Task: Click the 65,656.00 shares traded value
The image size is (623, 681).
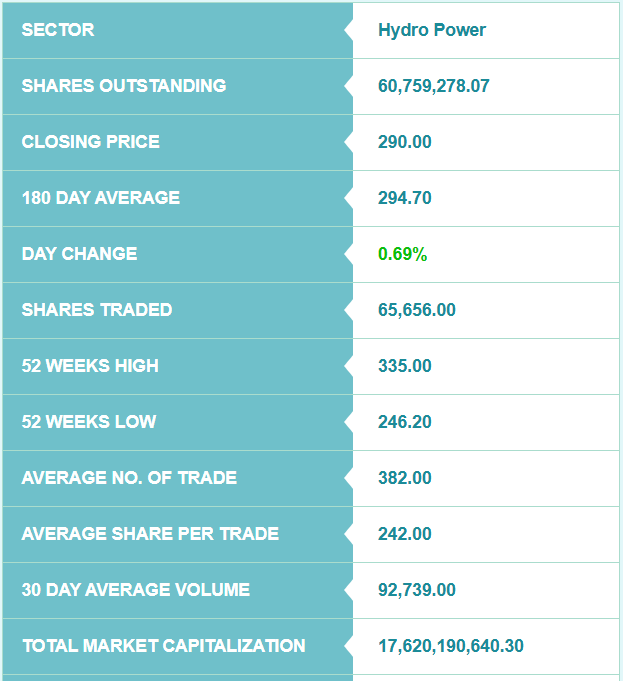Action: coord(417,310)
